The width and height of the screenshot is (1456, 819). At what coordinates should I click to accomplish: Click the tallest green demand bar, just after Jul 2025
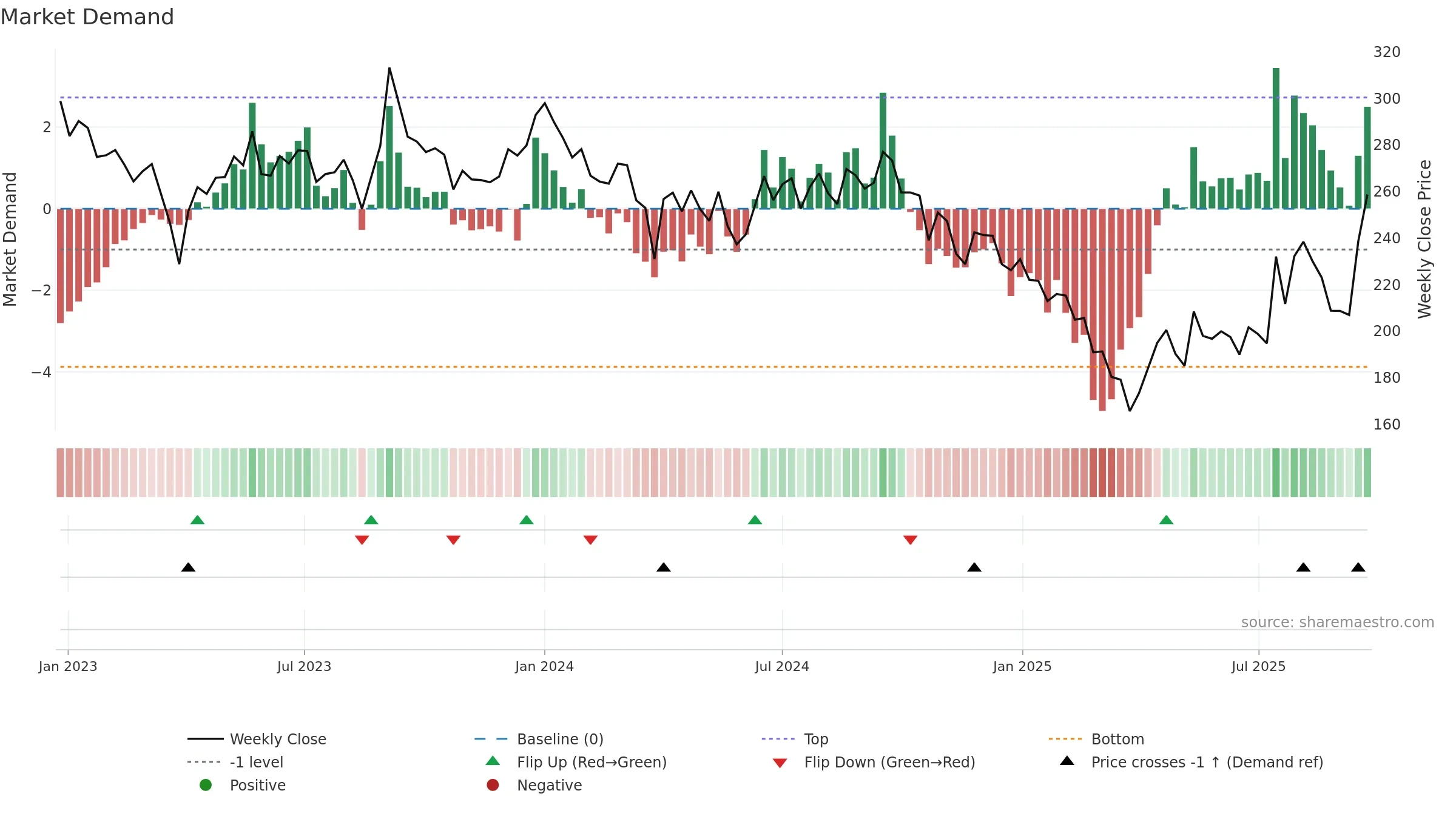1276,138
